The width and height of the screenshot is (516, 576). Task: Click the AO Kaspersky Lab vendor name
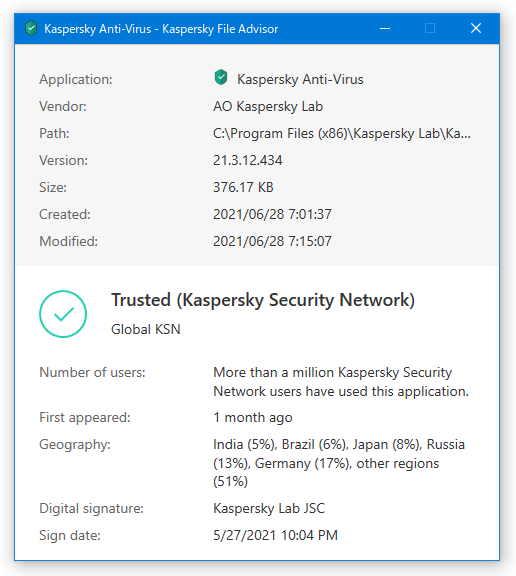[268, 107]
